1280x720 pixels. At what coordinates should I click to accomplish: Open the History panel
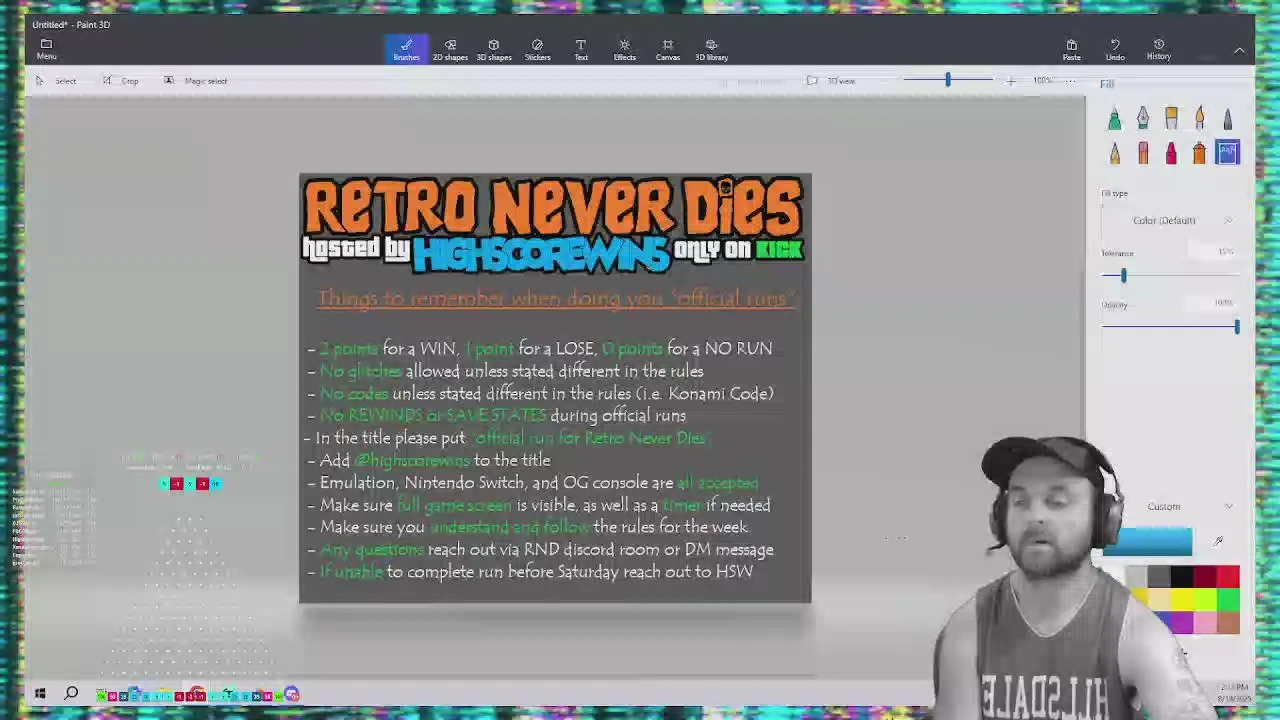coord(1159,49)
